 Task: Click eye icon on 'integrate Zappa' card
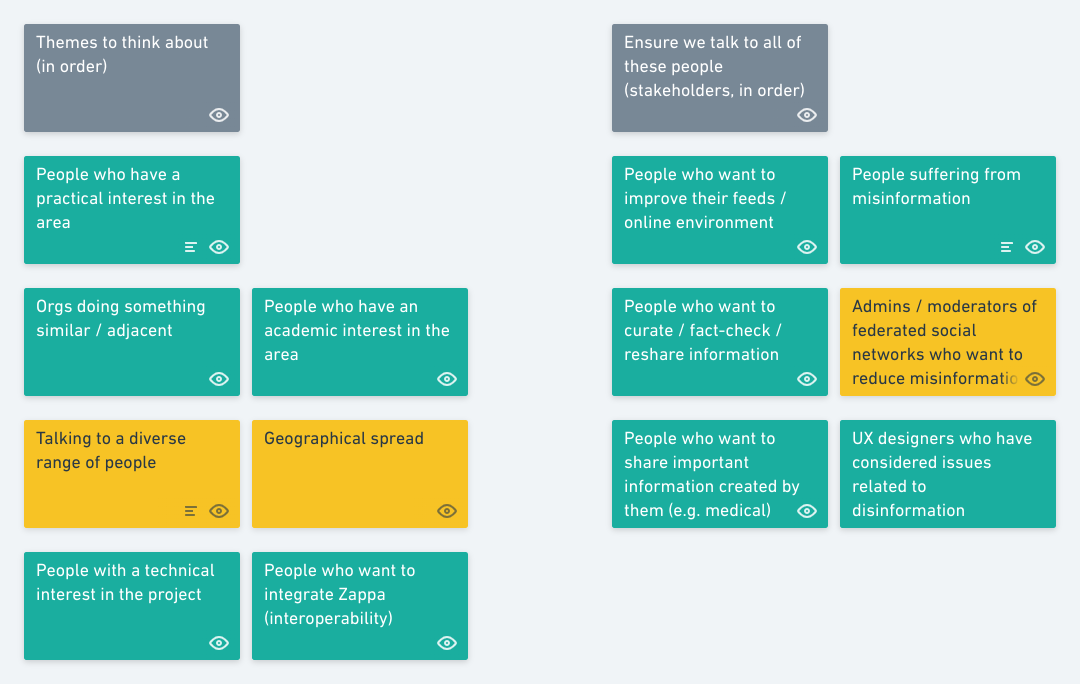(x=447, y=643)
